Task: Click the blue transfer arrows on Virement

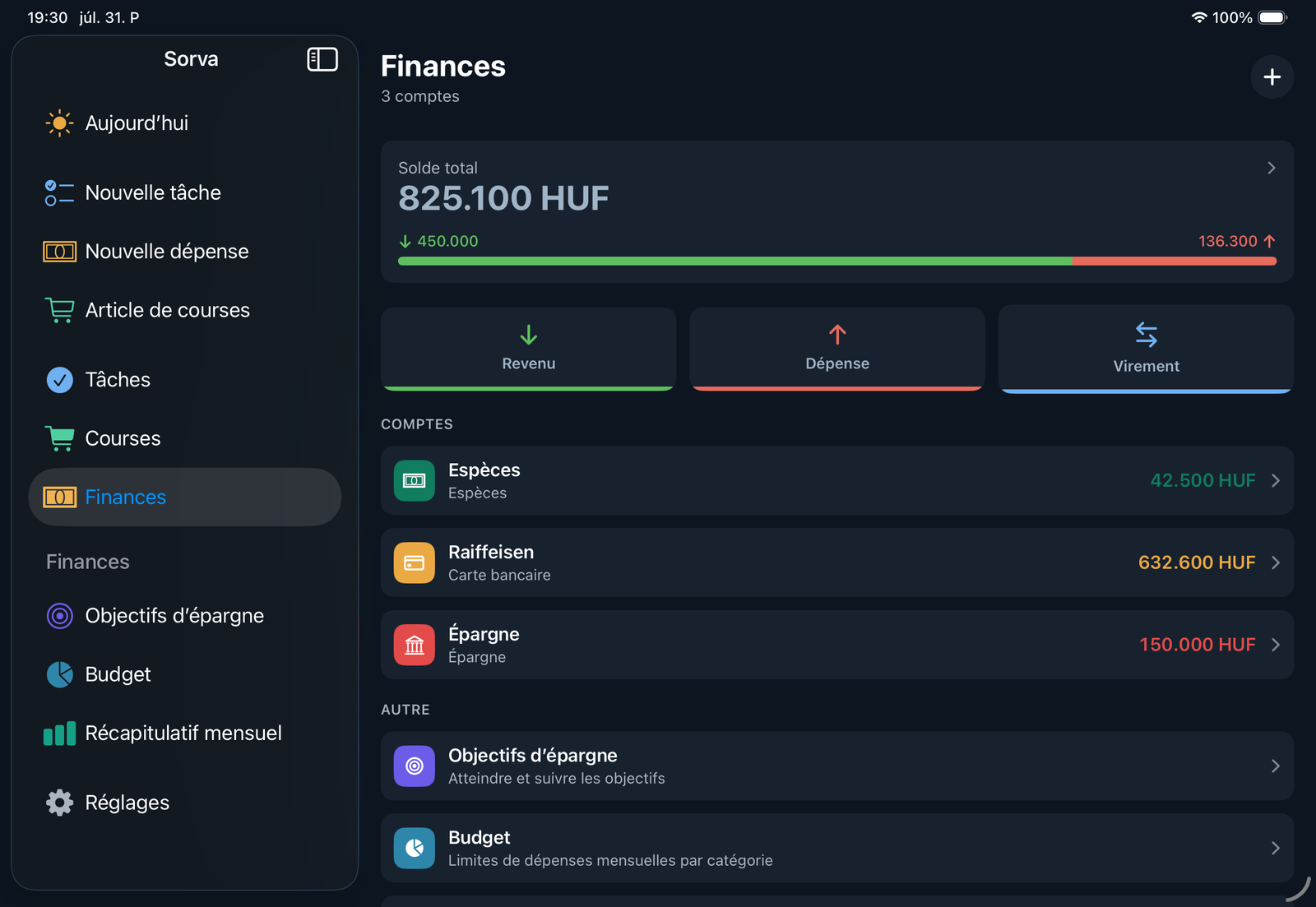Action: pyautogui.click(x=1147, y=335)
